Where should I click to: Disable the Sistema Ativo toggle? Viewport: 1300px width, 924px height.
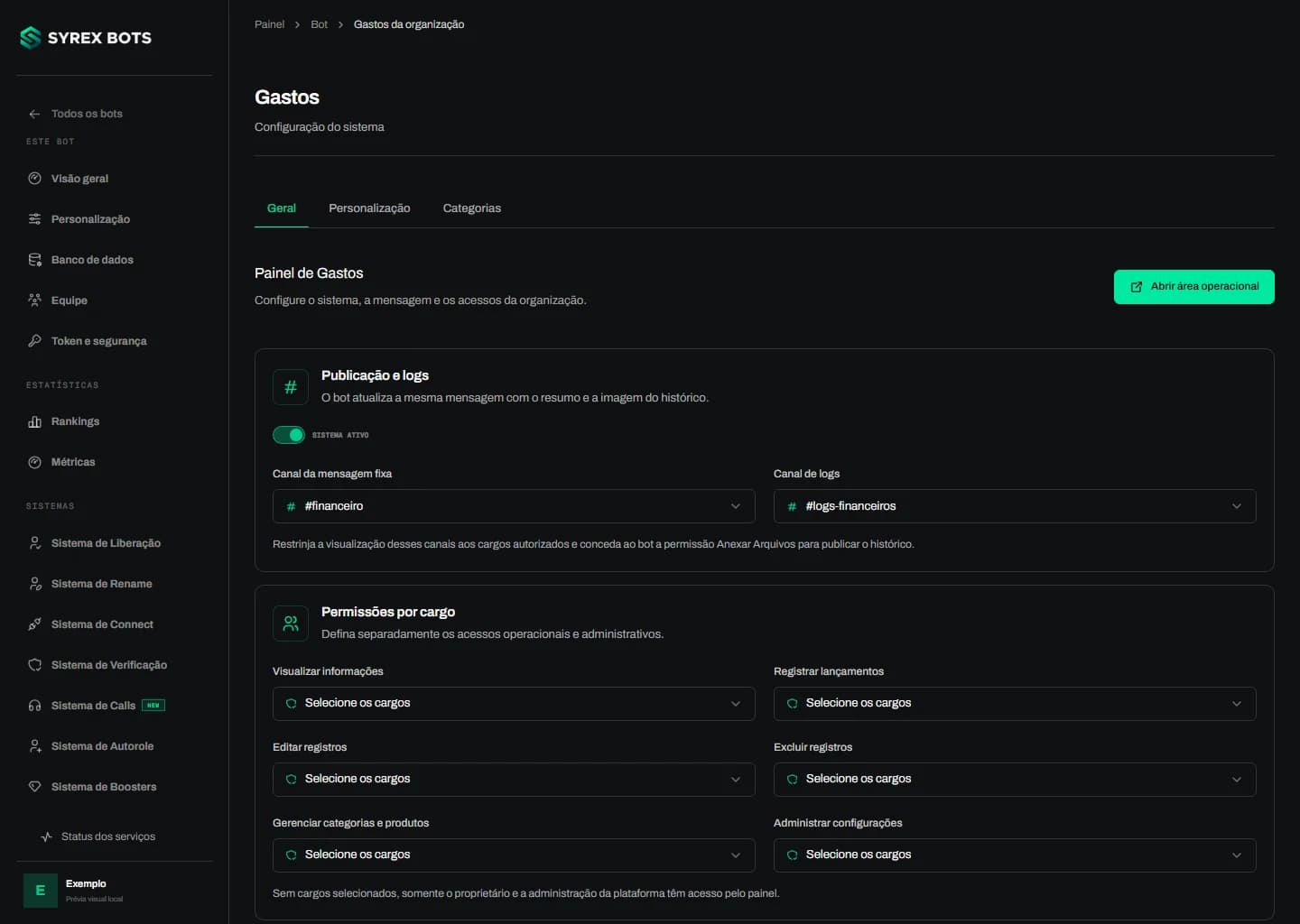(289, 435)
